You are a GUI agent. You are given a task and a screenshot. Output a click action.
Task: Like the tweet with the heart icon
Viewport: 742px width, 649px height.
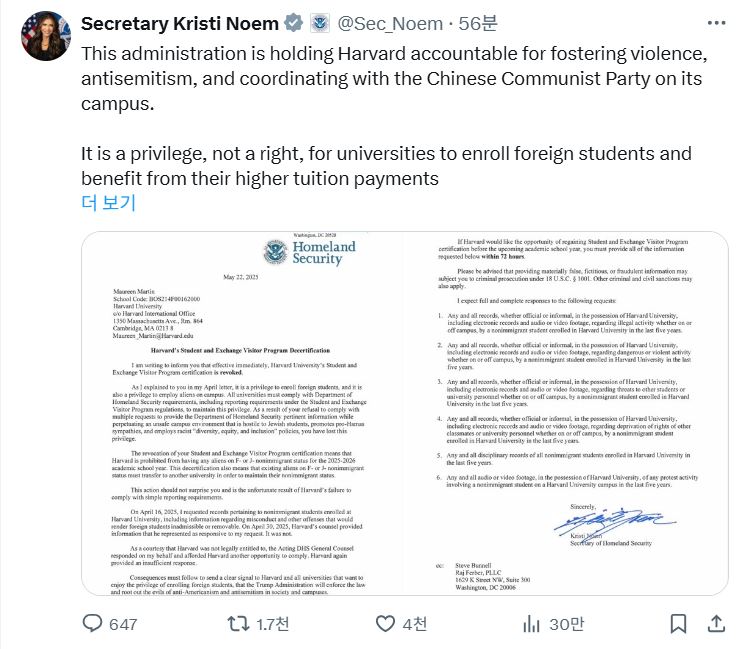coord(385,623)
